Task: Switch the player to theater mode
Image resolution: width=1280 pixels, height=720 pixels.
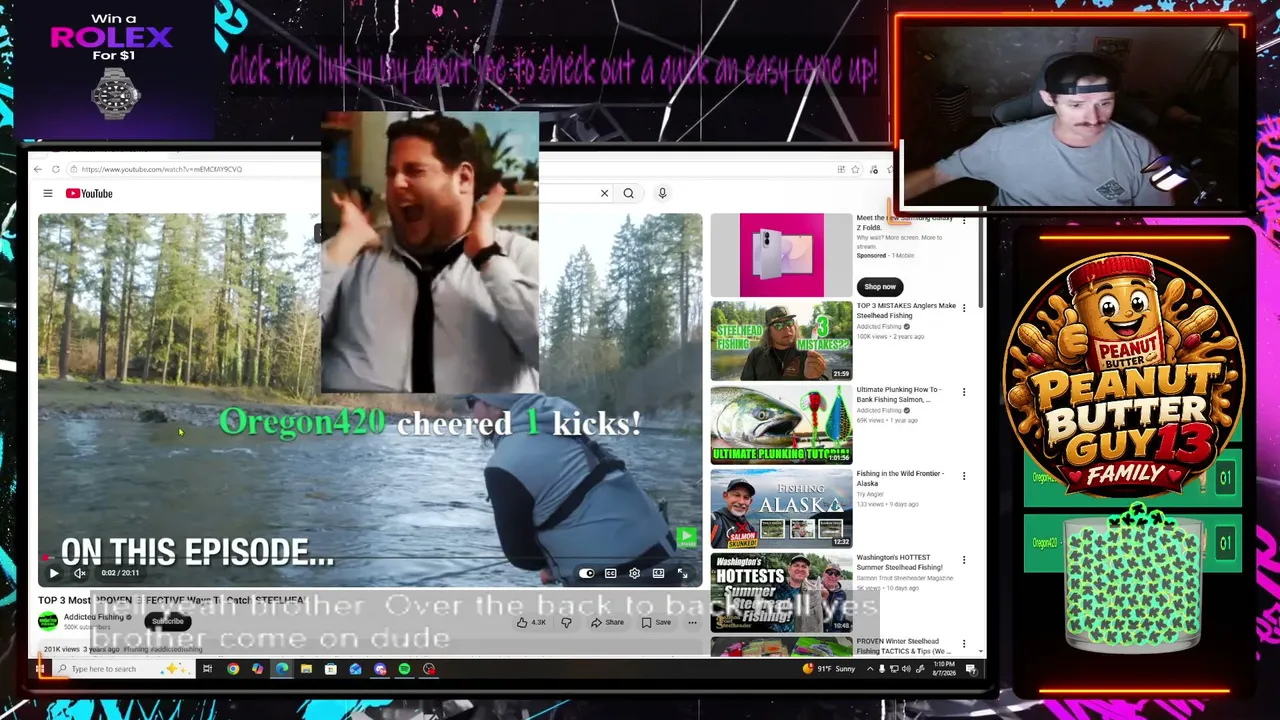Action: [658, 573]
